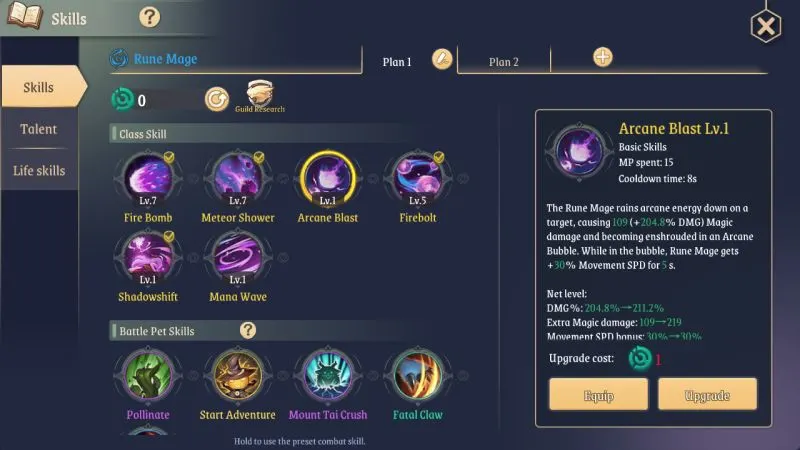Rename Plan 1 using the pencil icon
This screenshot has height=450, width=800.
coord(442,59)
